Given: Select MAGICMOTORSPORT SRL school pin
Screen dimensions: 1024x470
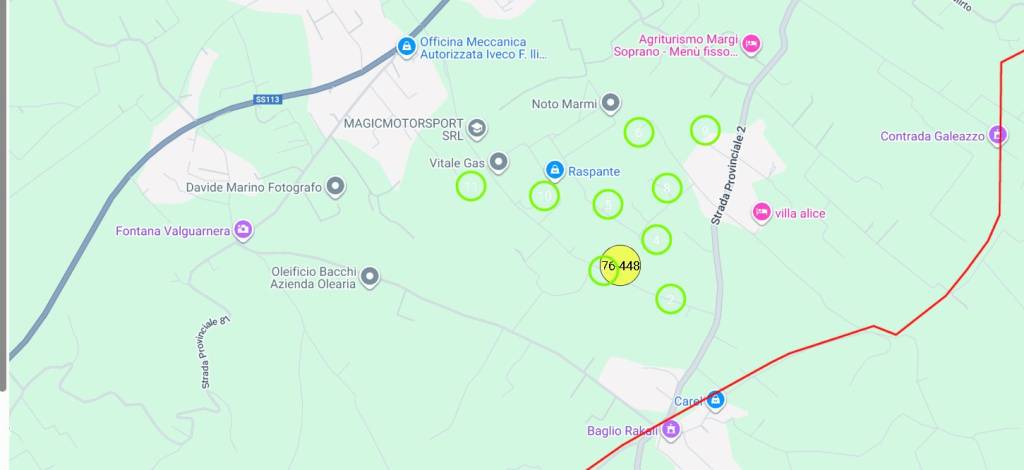Looking at the screenshot, I should tap(477, 129).
